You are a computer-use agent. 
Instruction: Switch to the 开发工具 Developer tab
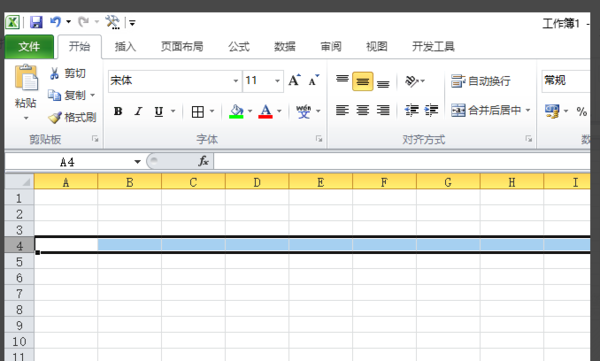coord(433,47)
